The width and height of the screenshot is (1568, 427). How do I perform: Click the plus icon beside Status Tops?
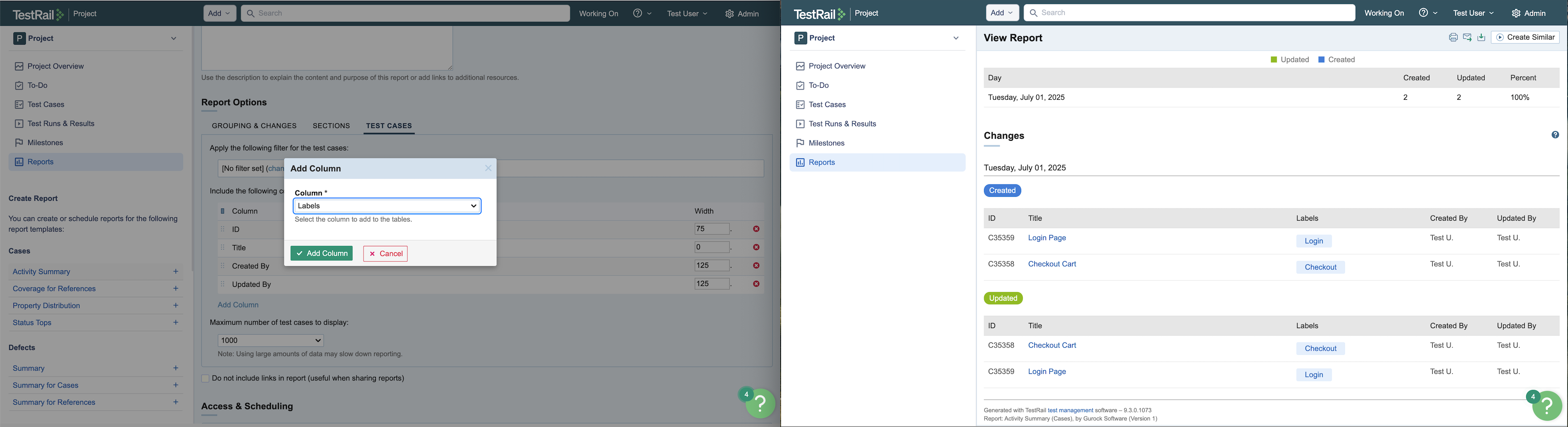(176, 323)
